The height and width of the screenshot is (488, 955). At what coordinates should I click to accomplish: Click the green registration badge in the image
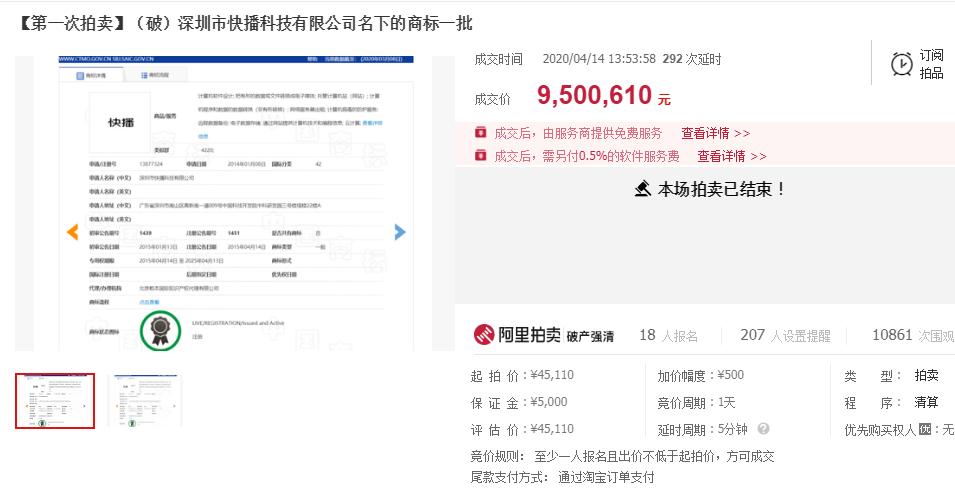point(160,330)
